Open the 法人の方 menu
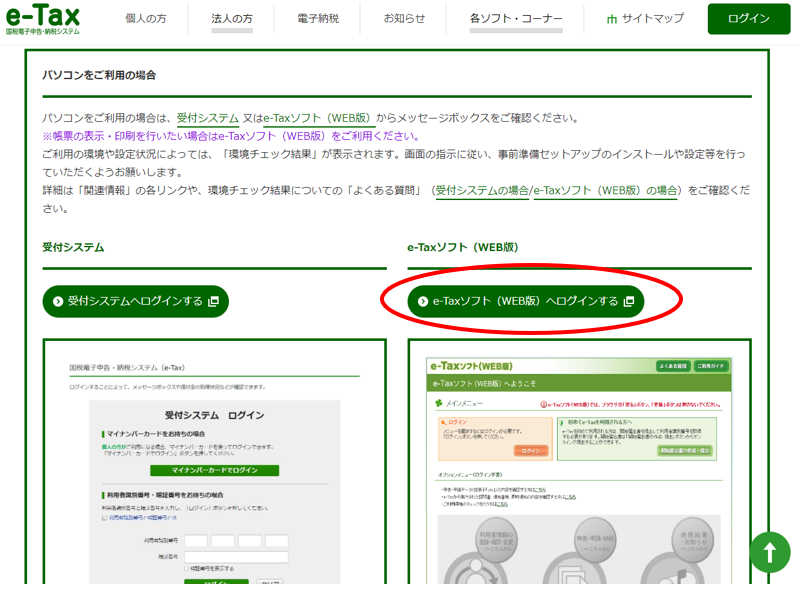Viewport: 798px width, 598px height. click(x=232, y=18)
